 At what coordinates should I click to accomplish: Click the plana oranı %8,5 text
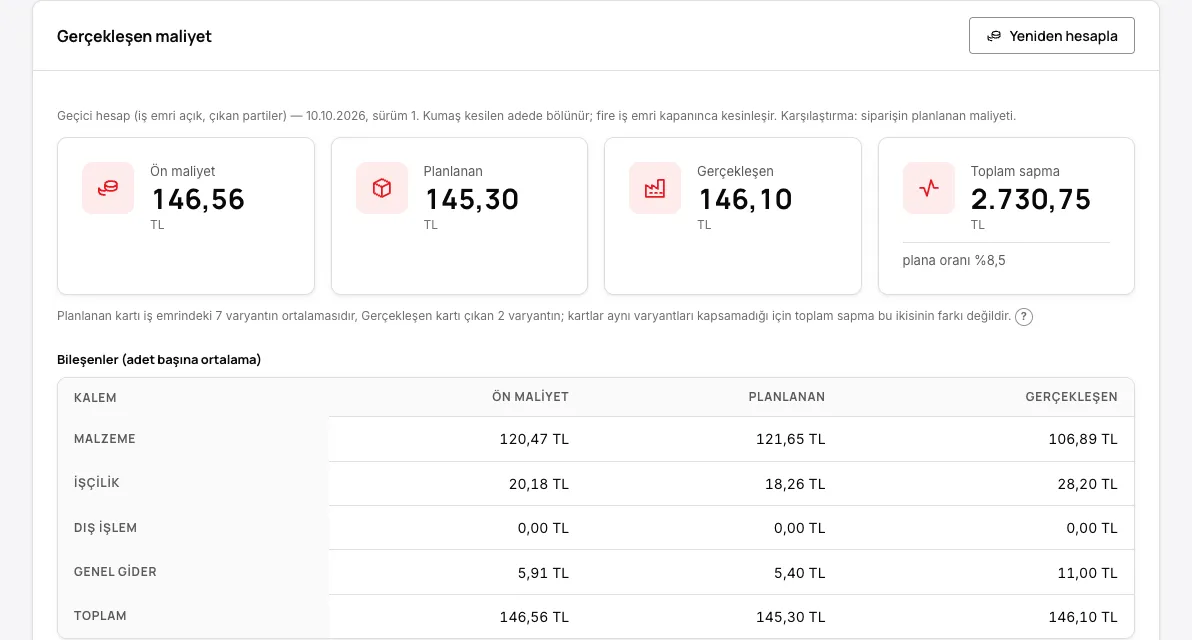(x=954, y=261)
